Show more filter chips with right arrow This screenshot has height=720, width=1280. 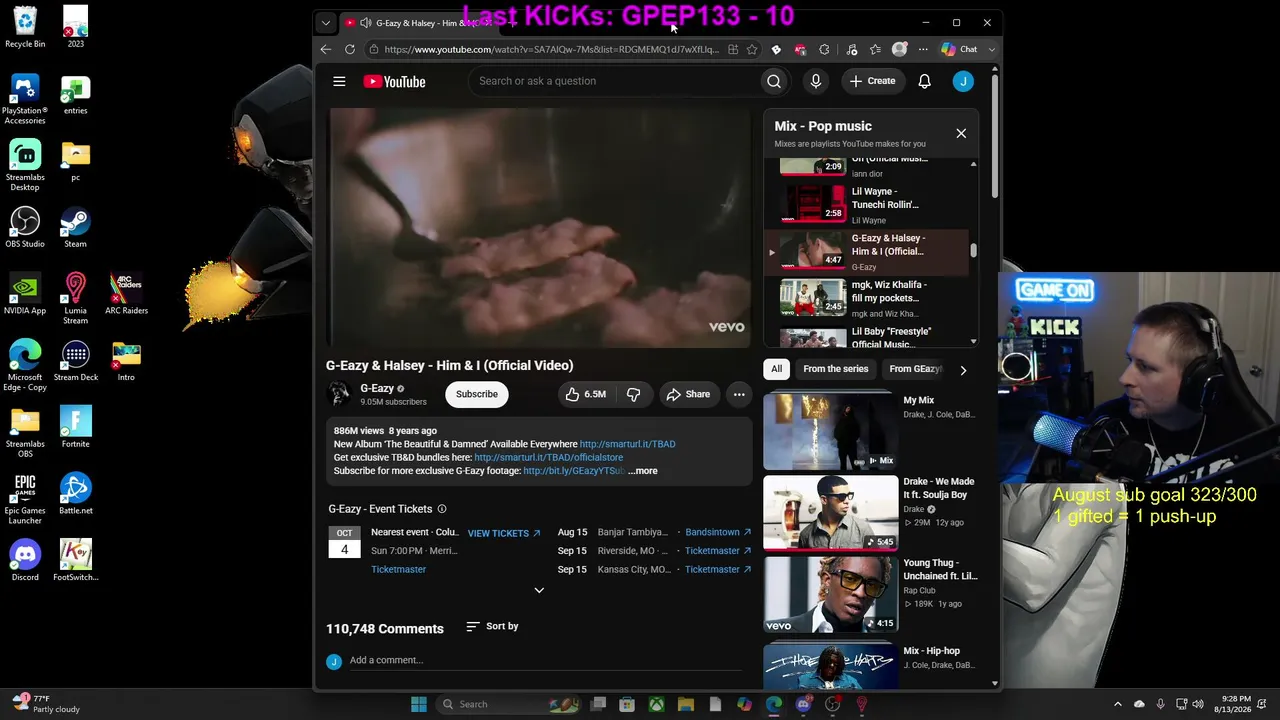(x=963, y=370)
